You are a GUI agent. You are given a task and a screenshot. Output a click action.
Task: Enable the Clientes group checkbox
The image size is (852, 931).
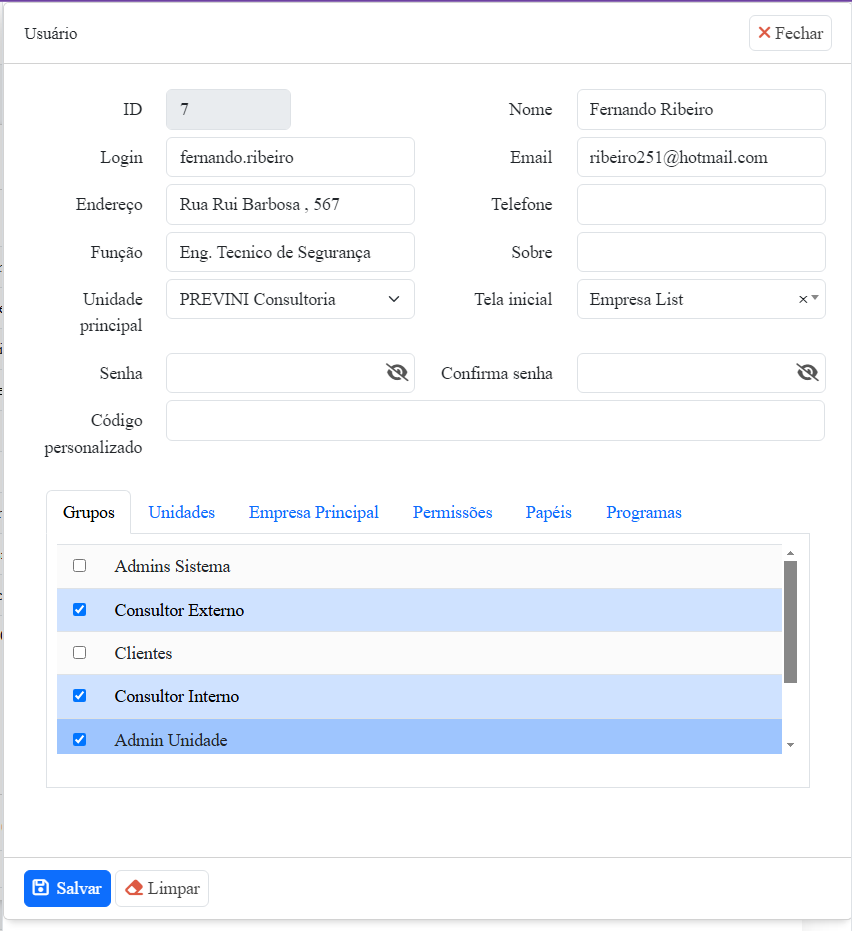(x=80, y=653)
